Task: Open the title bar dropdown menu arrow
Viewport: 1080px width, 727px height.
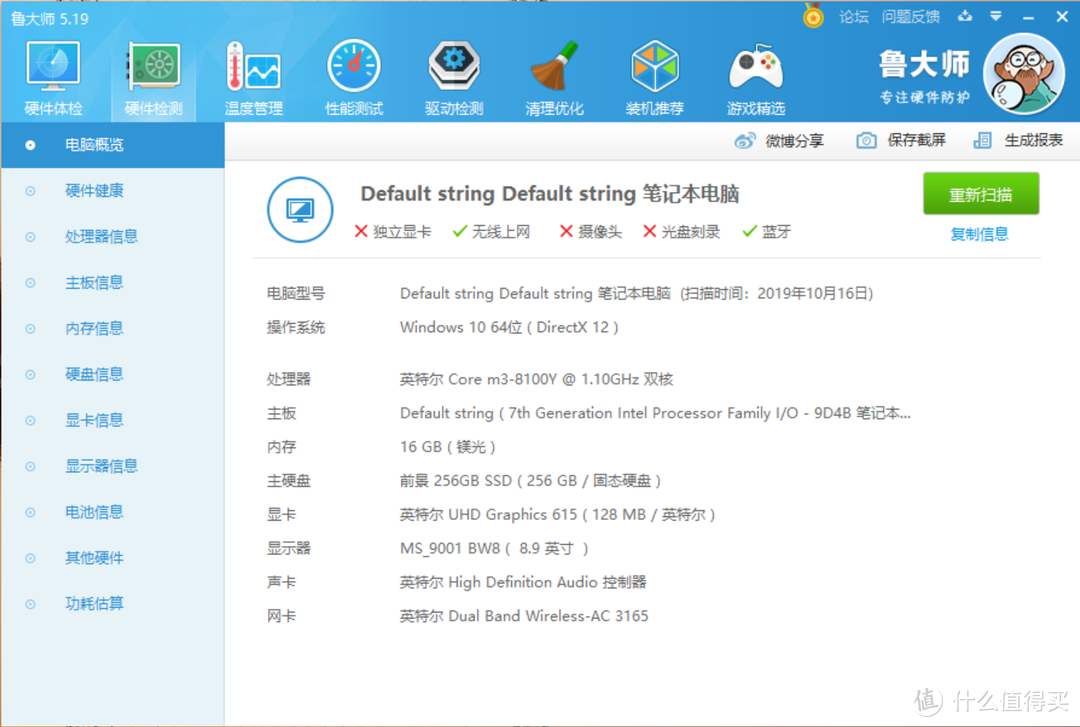Action: coord(996,16)
